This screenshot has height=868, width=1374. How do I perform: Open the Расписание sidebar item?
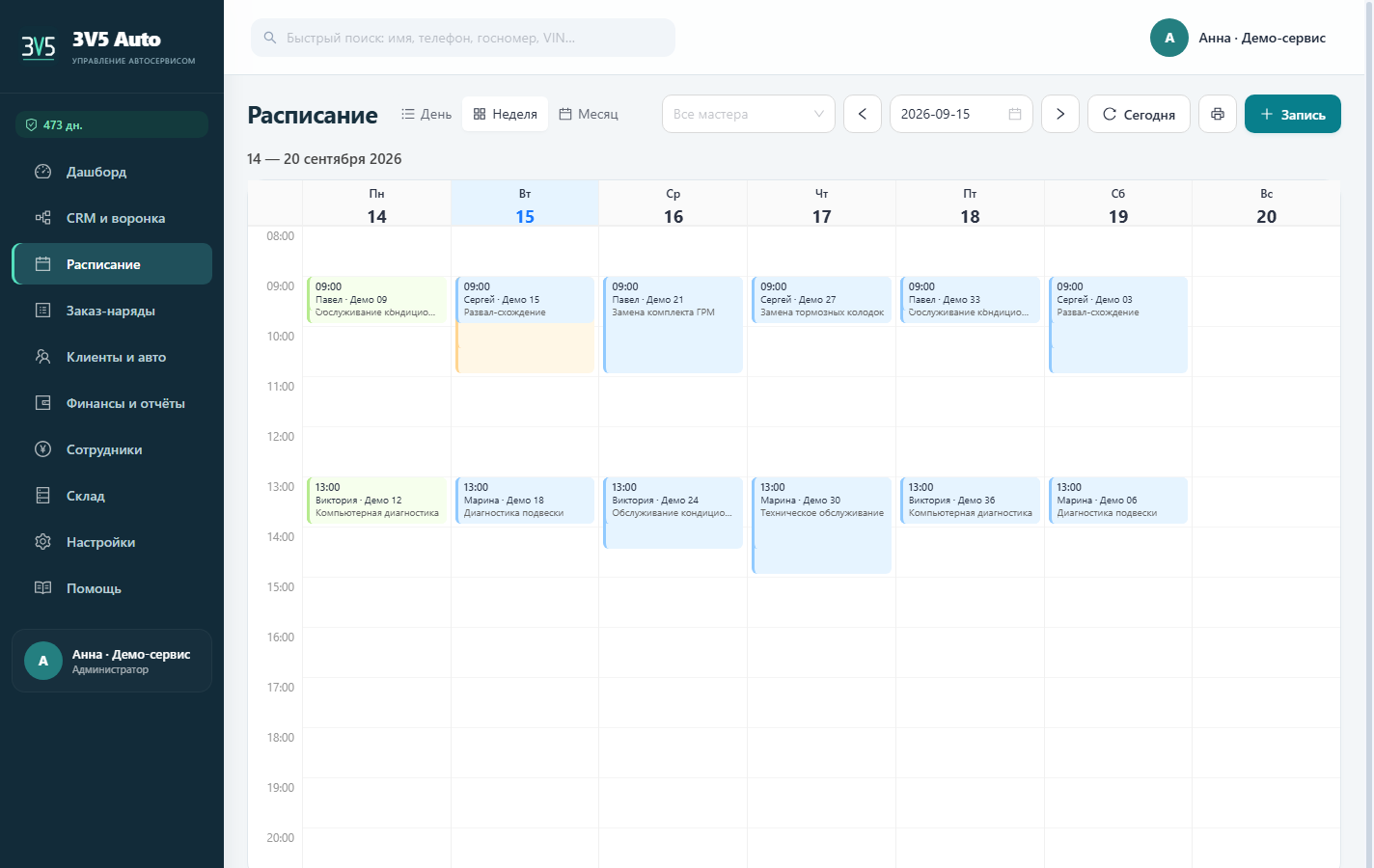(112, 264)
